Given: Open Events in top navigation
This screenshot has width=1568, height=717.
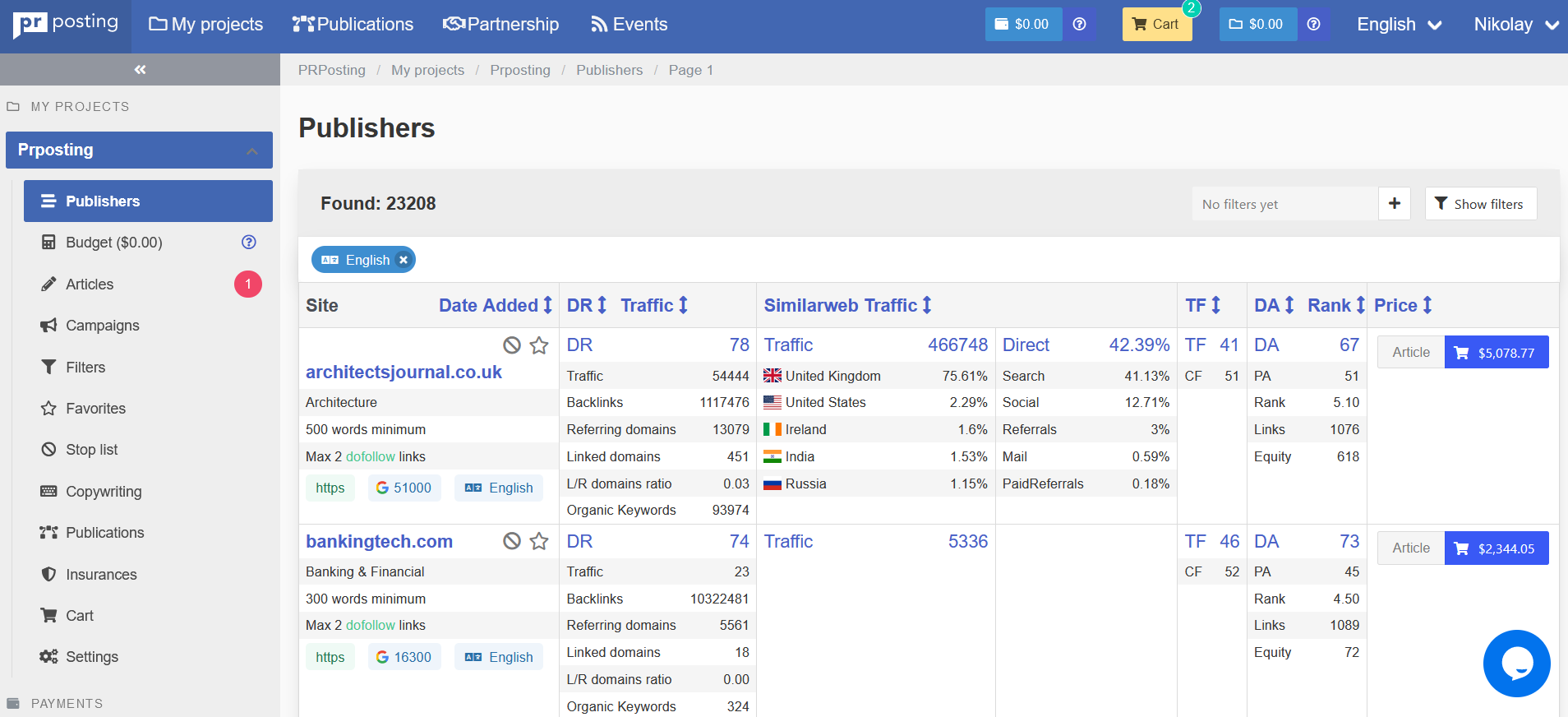Looking at the screenshot, I should (629, 25).
